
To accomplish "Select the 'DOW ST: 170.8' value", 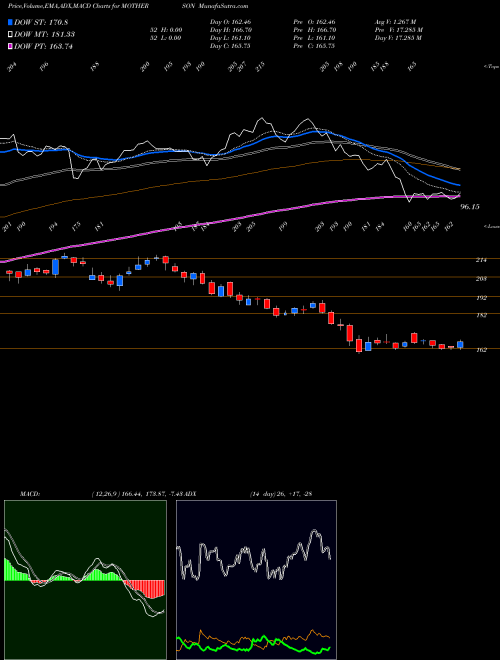I will 41,22.
